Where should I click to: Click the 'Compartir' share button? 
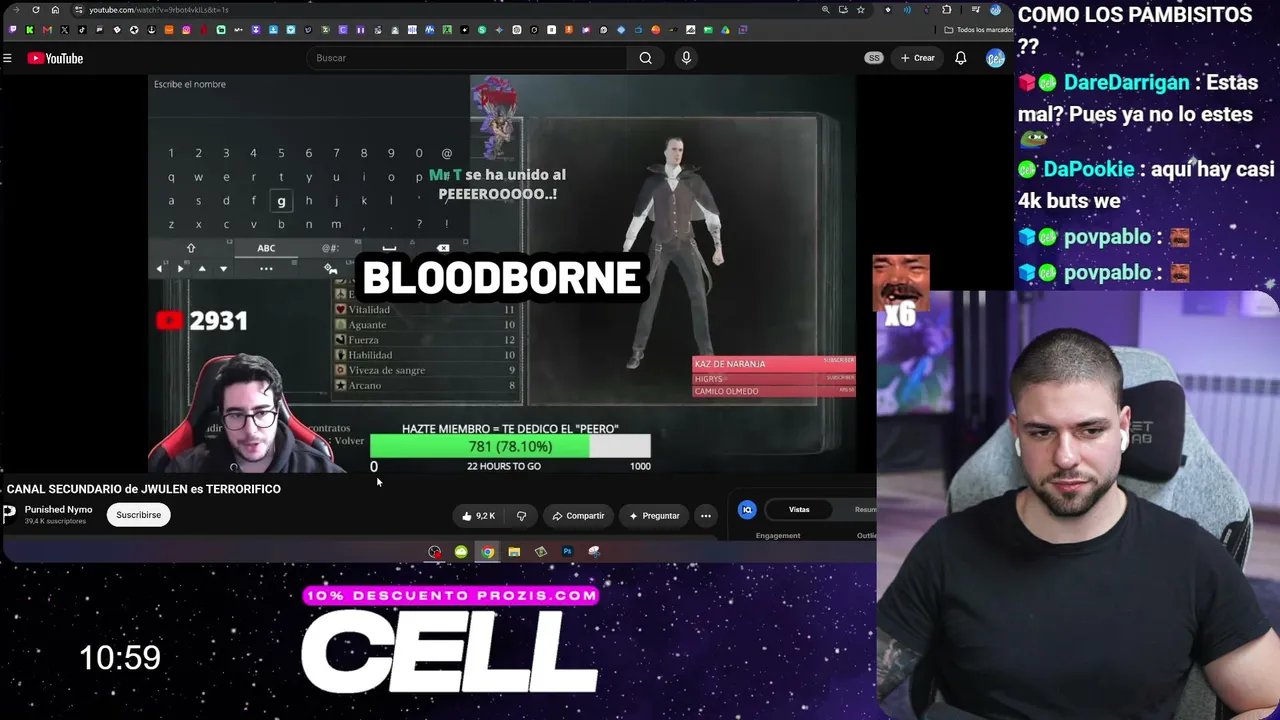pyautogui.click(x=579, y=516)
